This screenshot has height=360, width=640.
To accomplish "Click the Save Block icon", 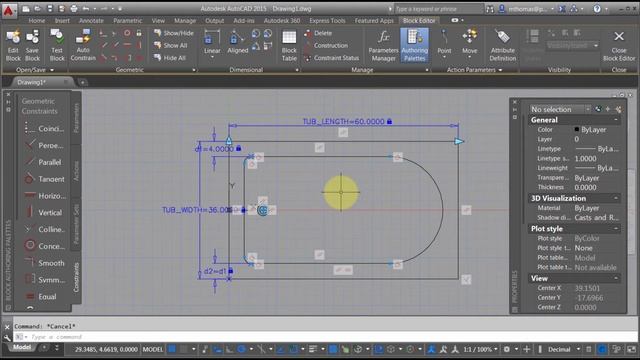I will coord(32,45).
